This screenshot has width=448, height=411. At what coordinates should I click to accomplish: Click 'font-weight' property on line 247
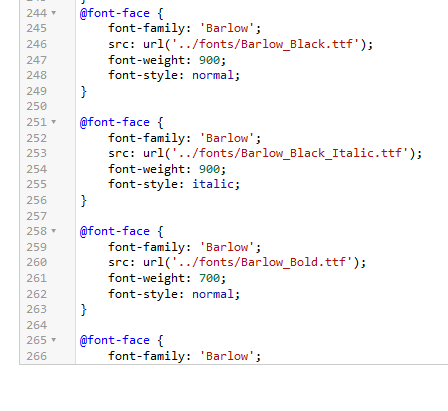[x=146, y=60]
